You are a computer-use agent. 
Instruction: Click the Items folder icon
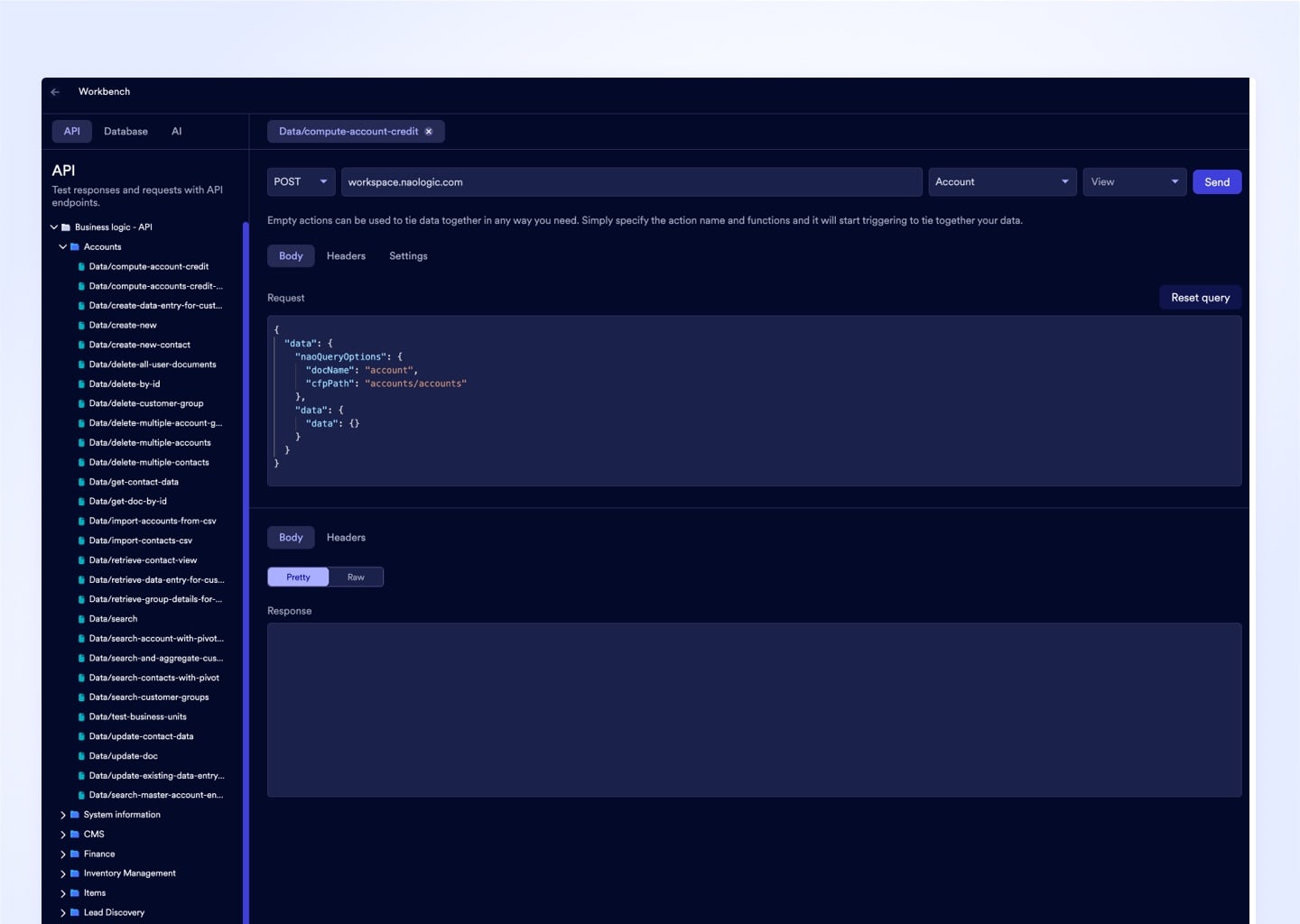pyautogui.click(x=75, y=893)
